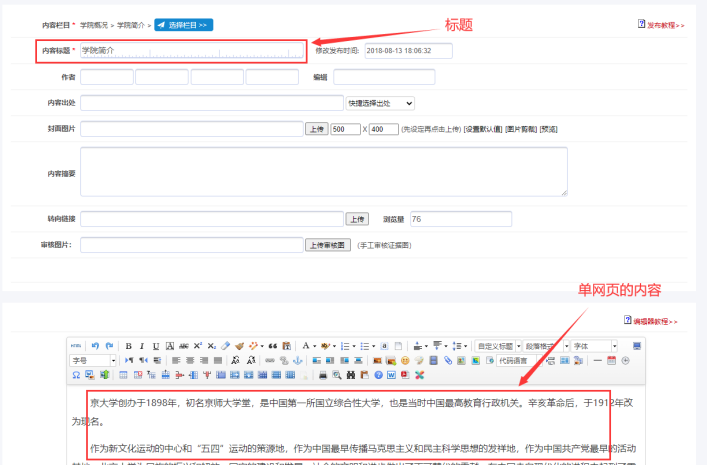Click the Italic formatting icon
The height and width of the screenshot is (466, 707).
(x=141, y=346)
